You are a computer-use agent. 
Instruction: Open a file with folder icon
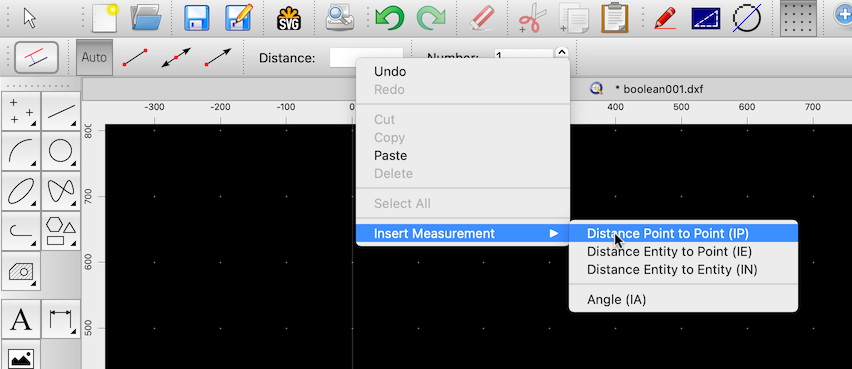(146, 17)
